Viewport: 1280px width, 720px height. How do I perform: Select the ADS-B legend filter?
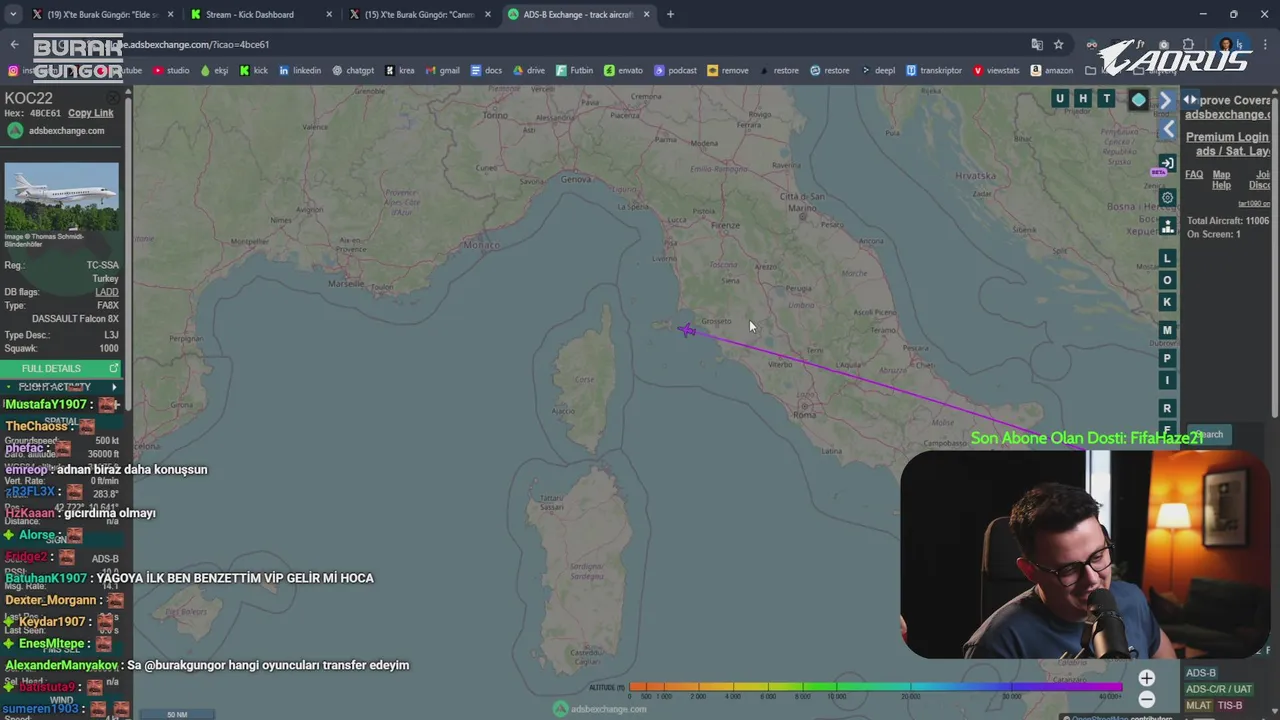pyautogui.click(x=1201, y=673)
